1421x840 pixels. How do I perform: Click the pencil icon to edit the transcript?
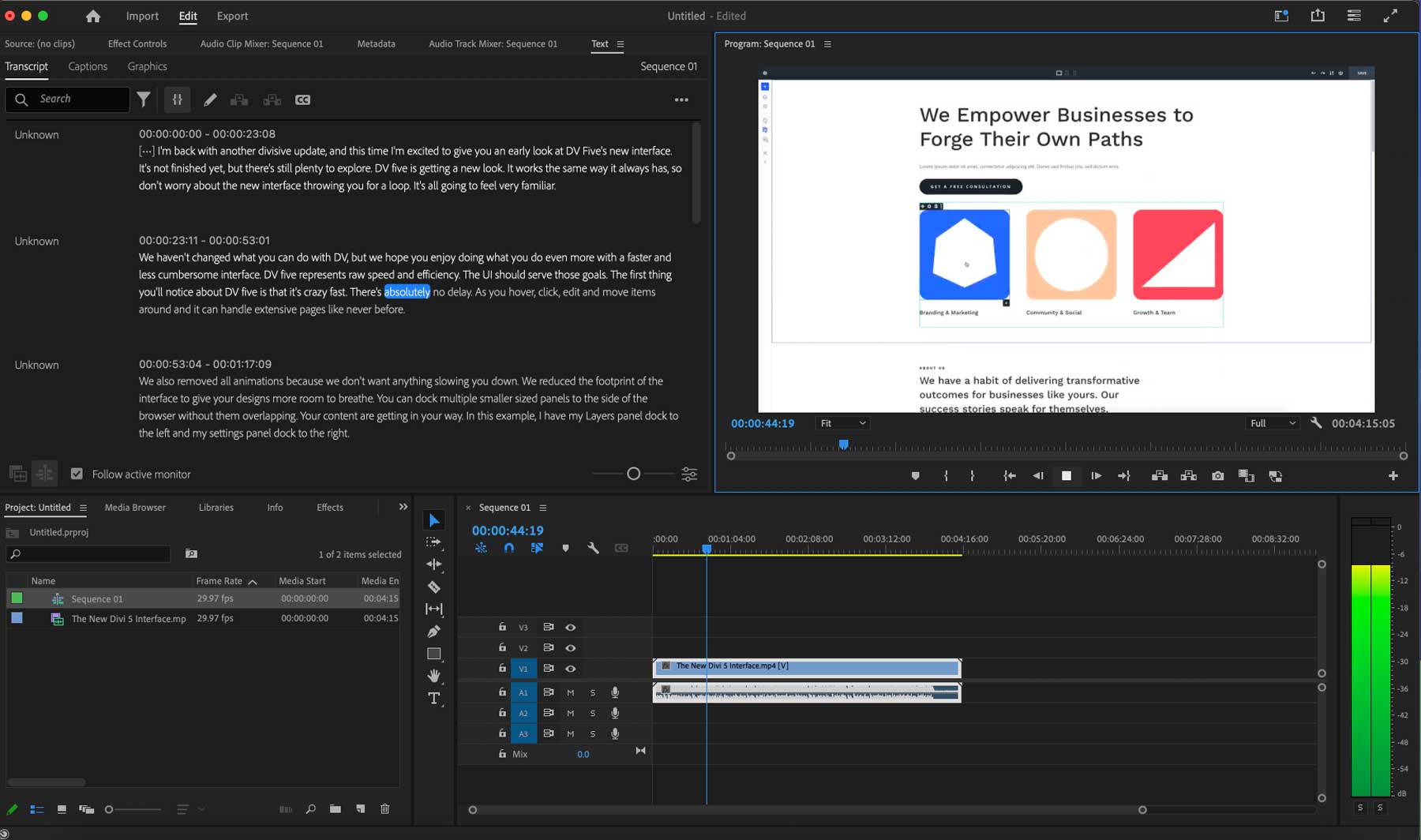click(210, 99)
